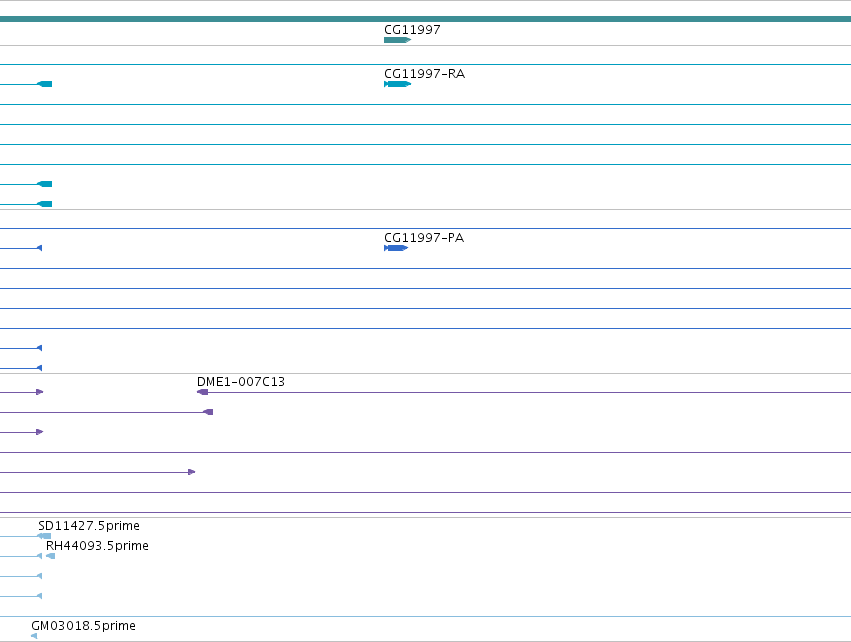Screen dimensions: 851x642
Task: Click the CG11997-PA protein label
Action: [x=424, y=238]
